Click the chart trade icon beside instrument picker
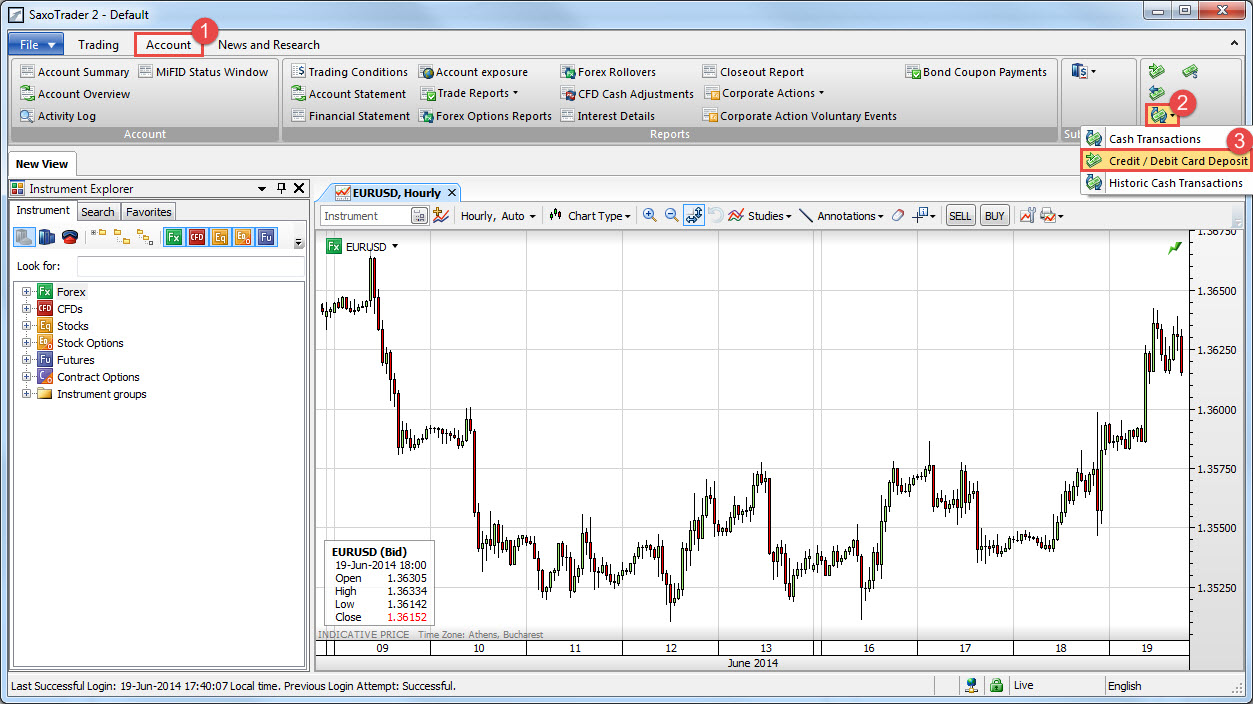The height and width of the screenshot is (704, 1253). click(440, 215)
